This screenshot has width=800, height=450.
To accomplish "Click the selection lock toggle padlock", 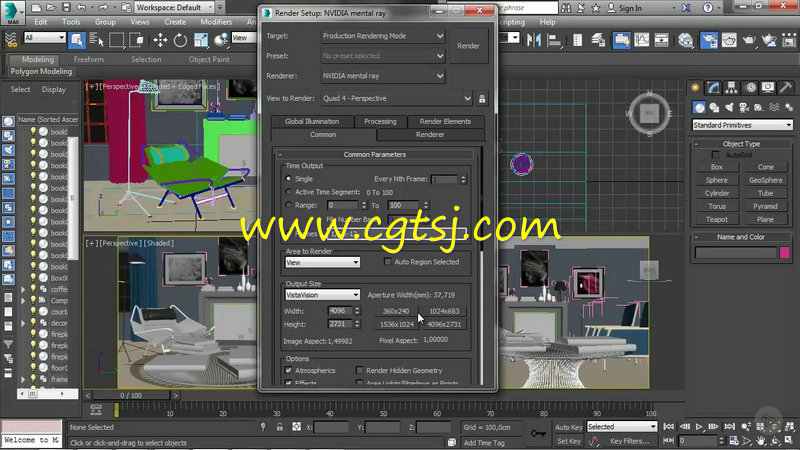I will [x=280, y=427].
